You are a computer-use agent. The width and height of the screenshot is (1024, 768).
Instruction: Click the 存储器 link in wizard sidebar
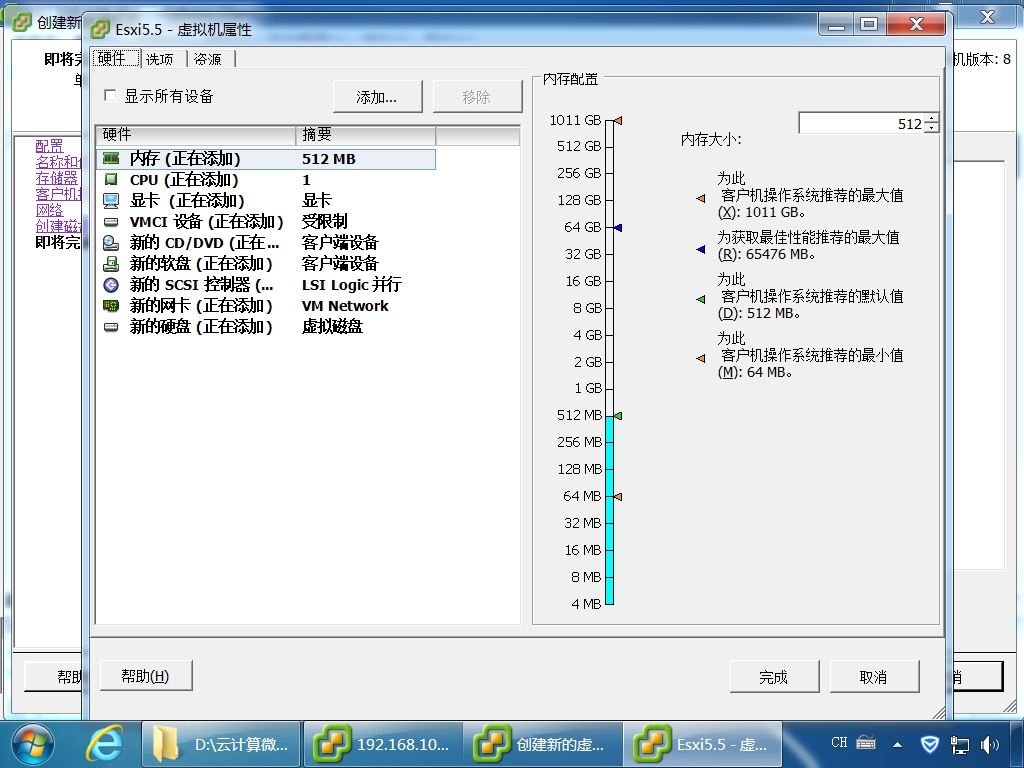click(56, 178)
